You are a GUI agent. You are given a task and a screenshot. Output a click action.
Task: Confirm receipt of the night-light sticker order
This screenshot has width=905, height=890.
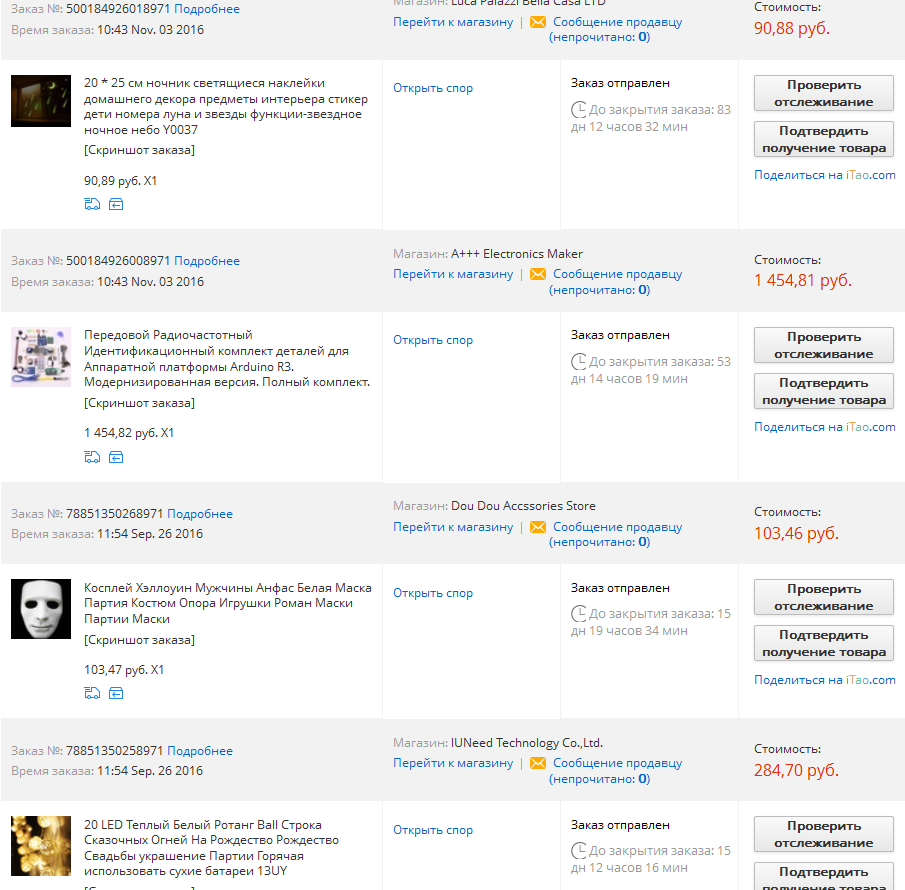pyautogui.click(x=823, y=139)
